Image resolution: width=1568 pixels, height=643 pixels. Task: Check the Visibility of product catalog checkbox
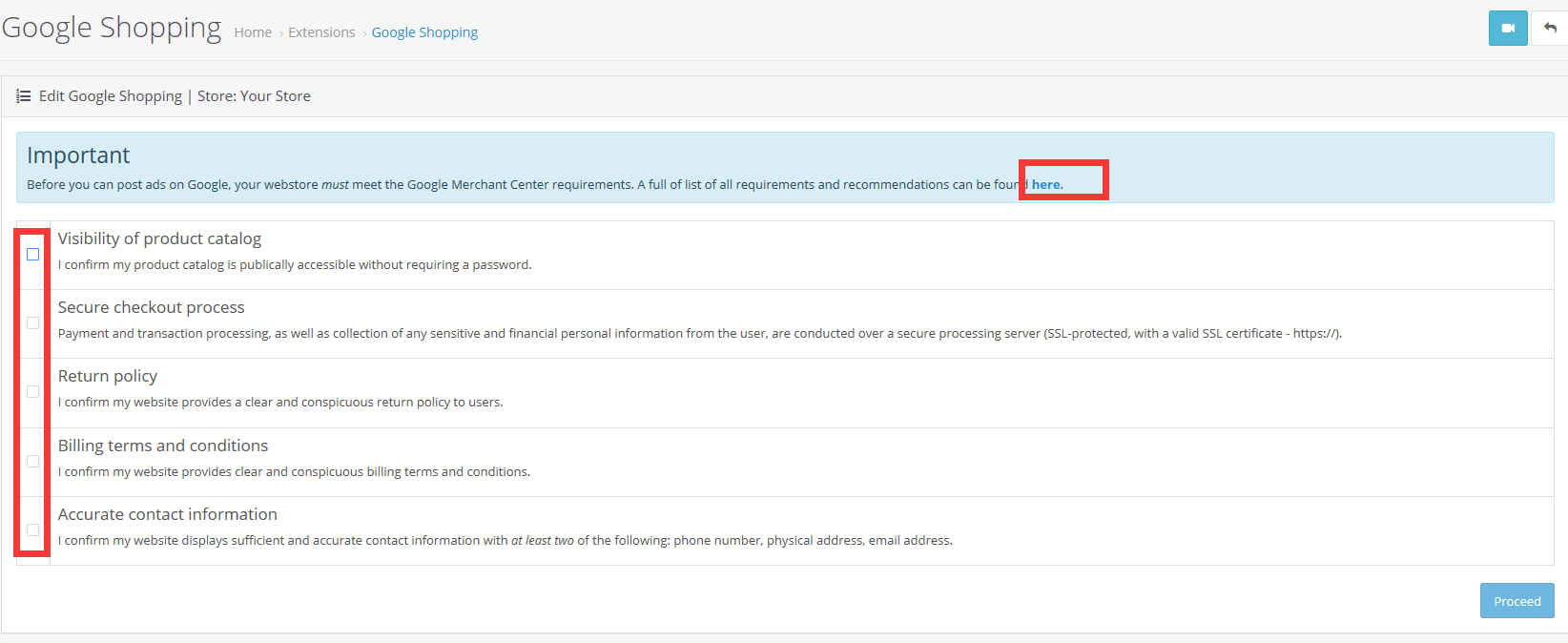[33, 255]
